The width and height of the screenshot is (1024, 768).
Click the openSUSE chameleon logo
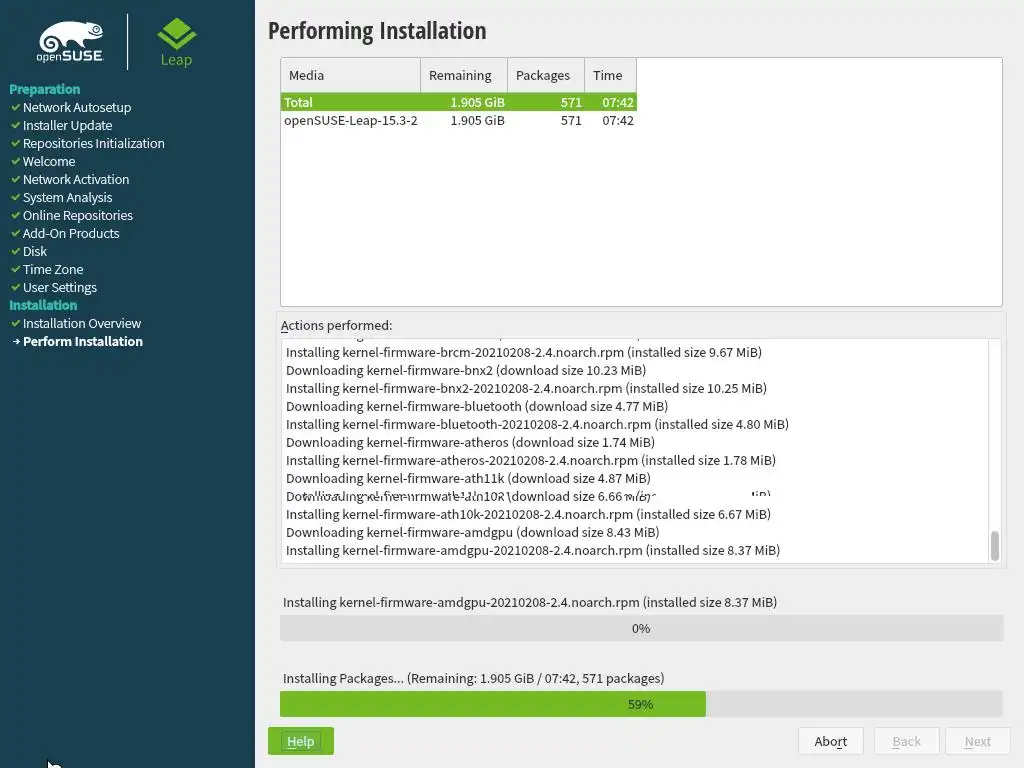(71, 42)
